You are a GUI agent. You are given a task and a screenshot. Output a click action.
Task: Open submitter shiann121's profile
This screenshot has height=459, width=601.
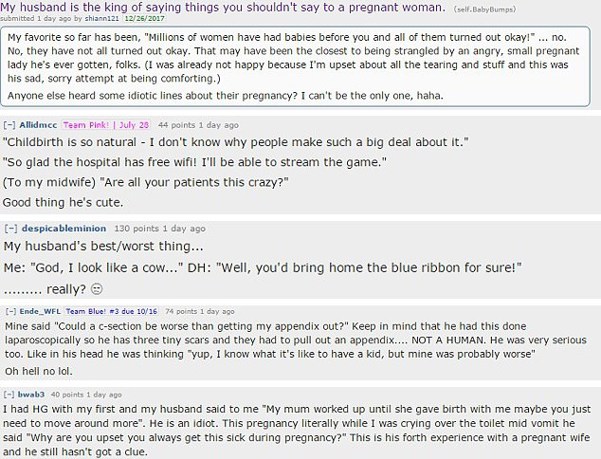click(102, 18)
